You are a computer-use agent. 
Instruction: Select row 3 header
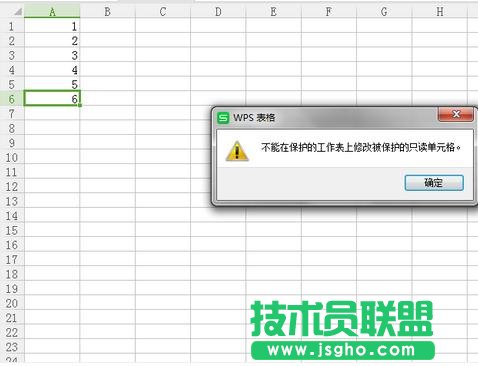point(12,55)
